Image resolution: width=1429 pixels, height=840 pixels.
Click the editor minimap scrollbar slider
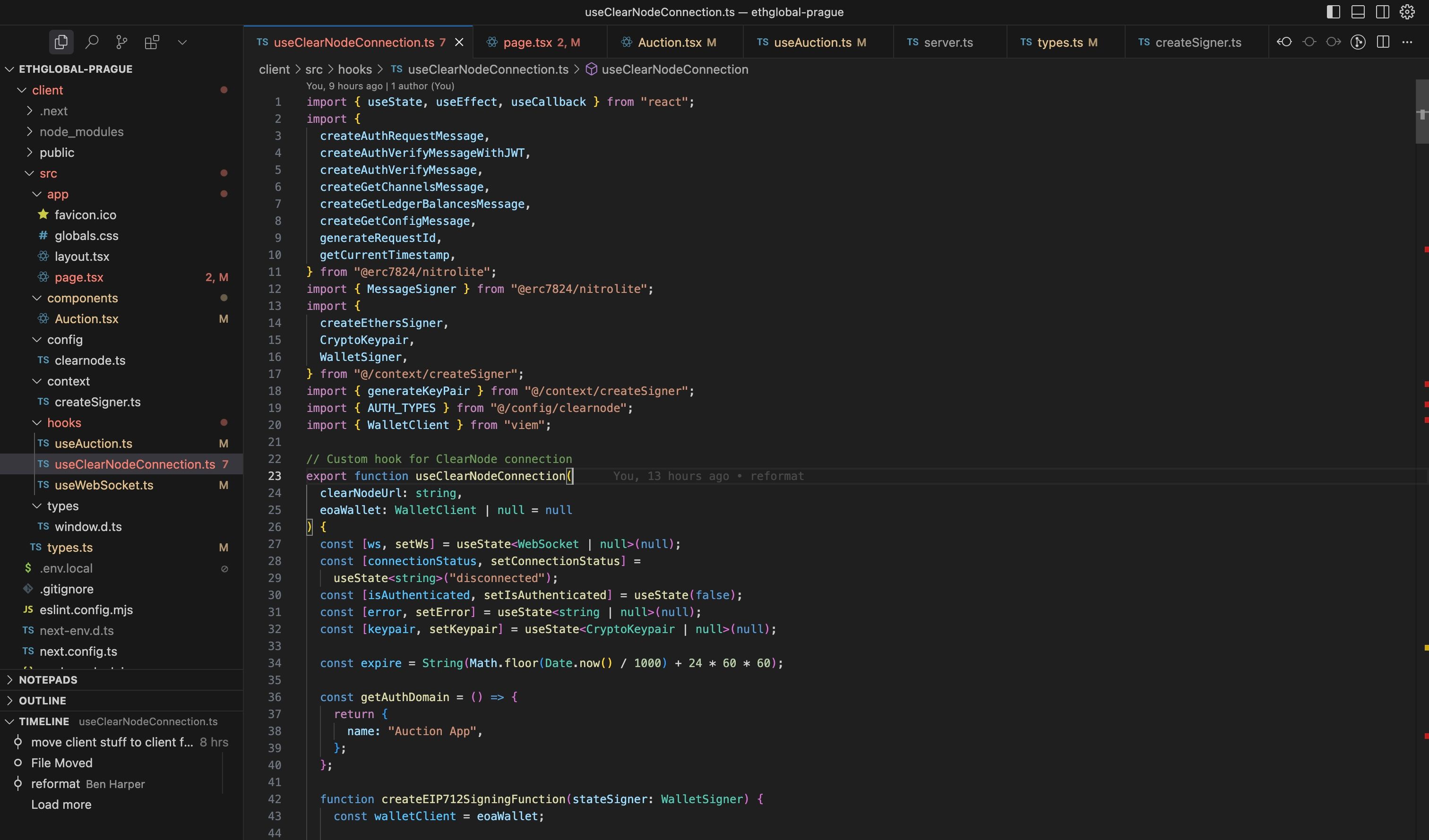click(x=1421, y=111)
